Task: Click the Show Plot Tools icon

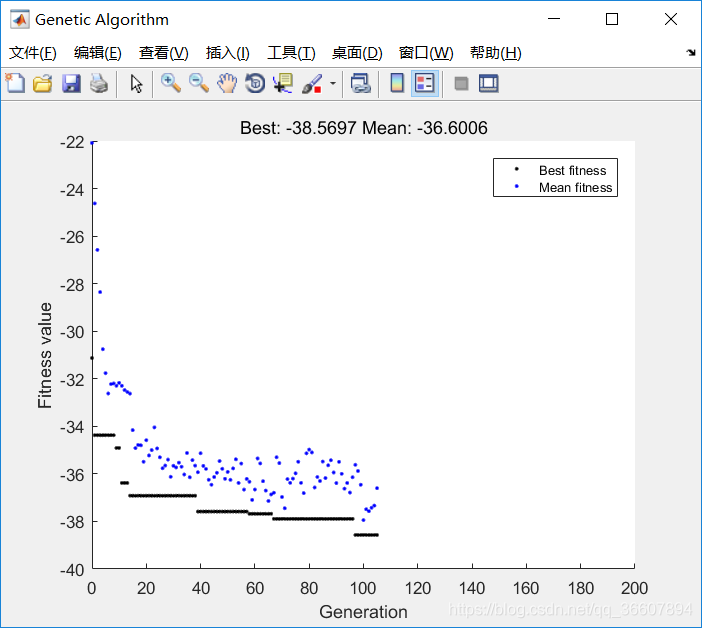Action: click(488, 84)
